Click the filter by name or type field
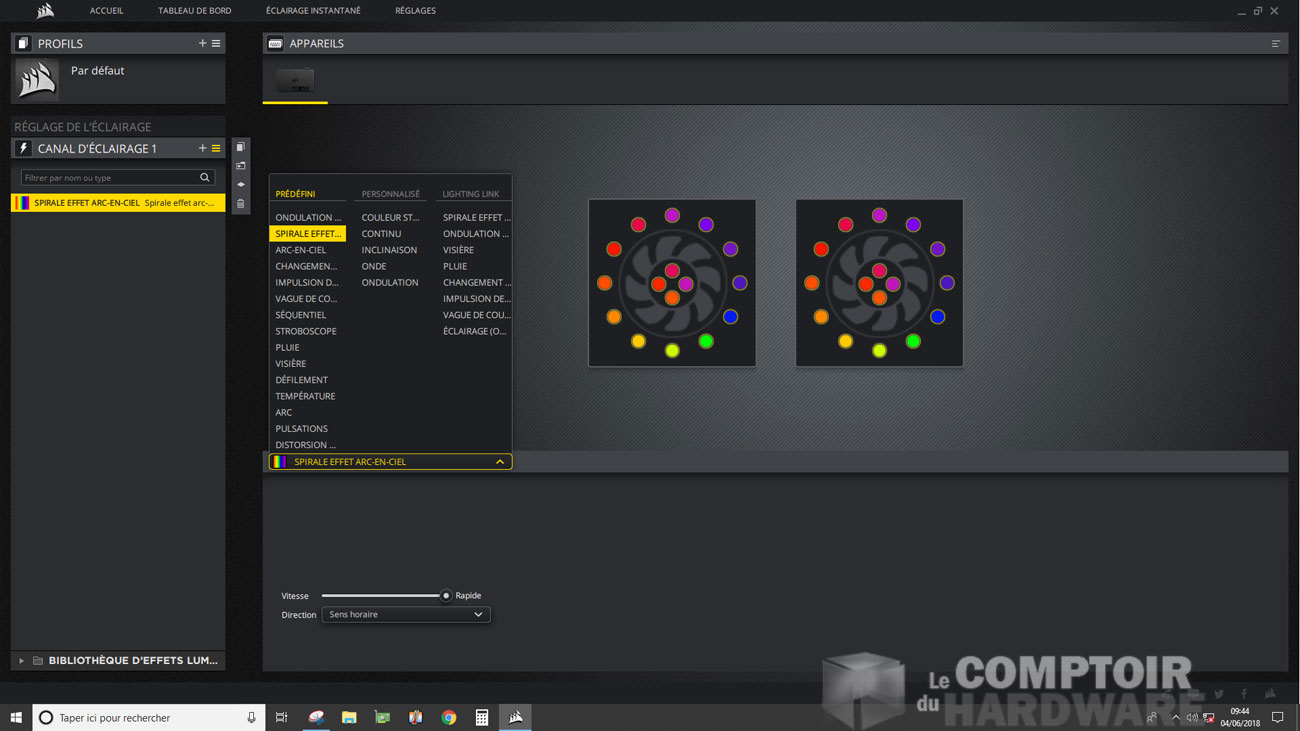 [x=108, y=178]
